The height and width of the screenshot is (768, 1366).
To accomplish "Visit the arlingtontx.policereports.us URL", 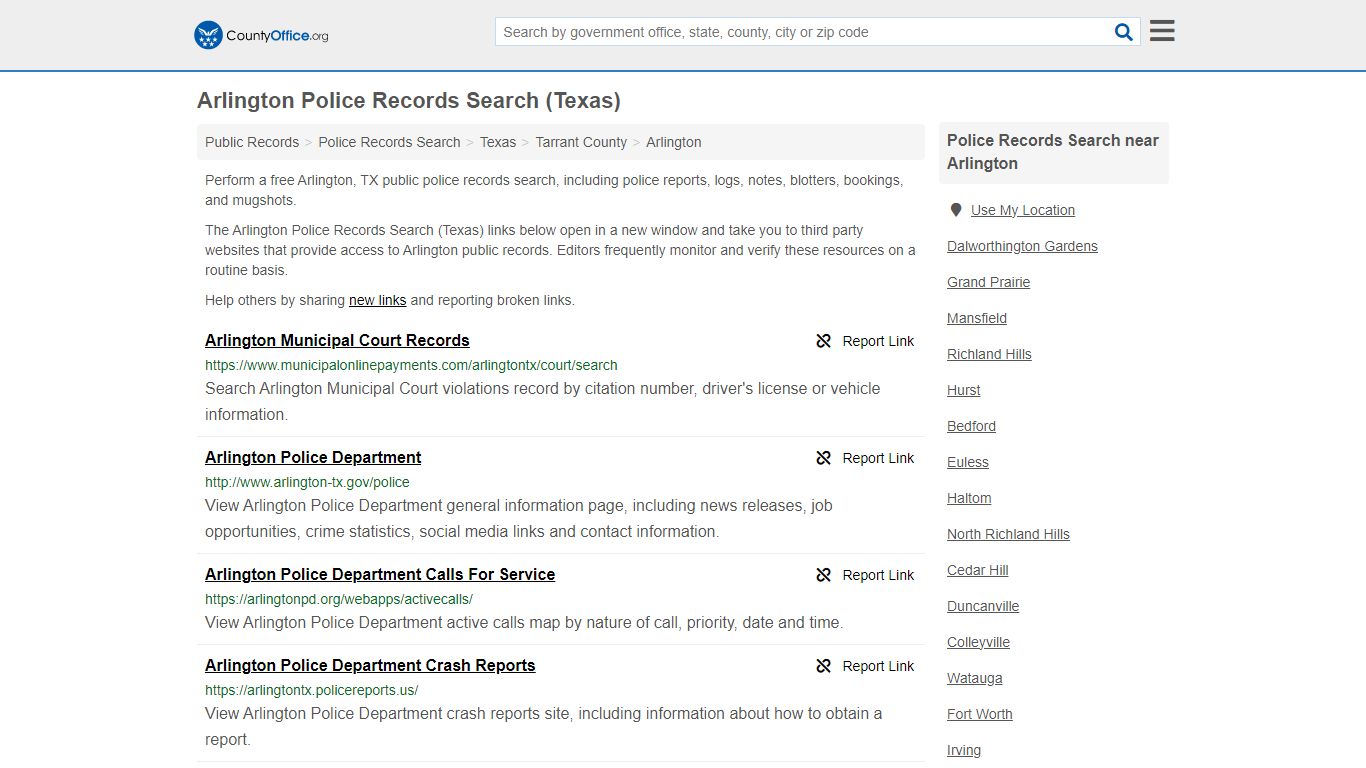I will pyautogui.click(x=312, y=690).
